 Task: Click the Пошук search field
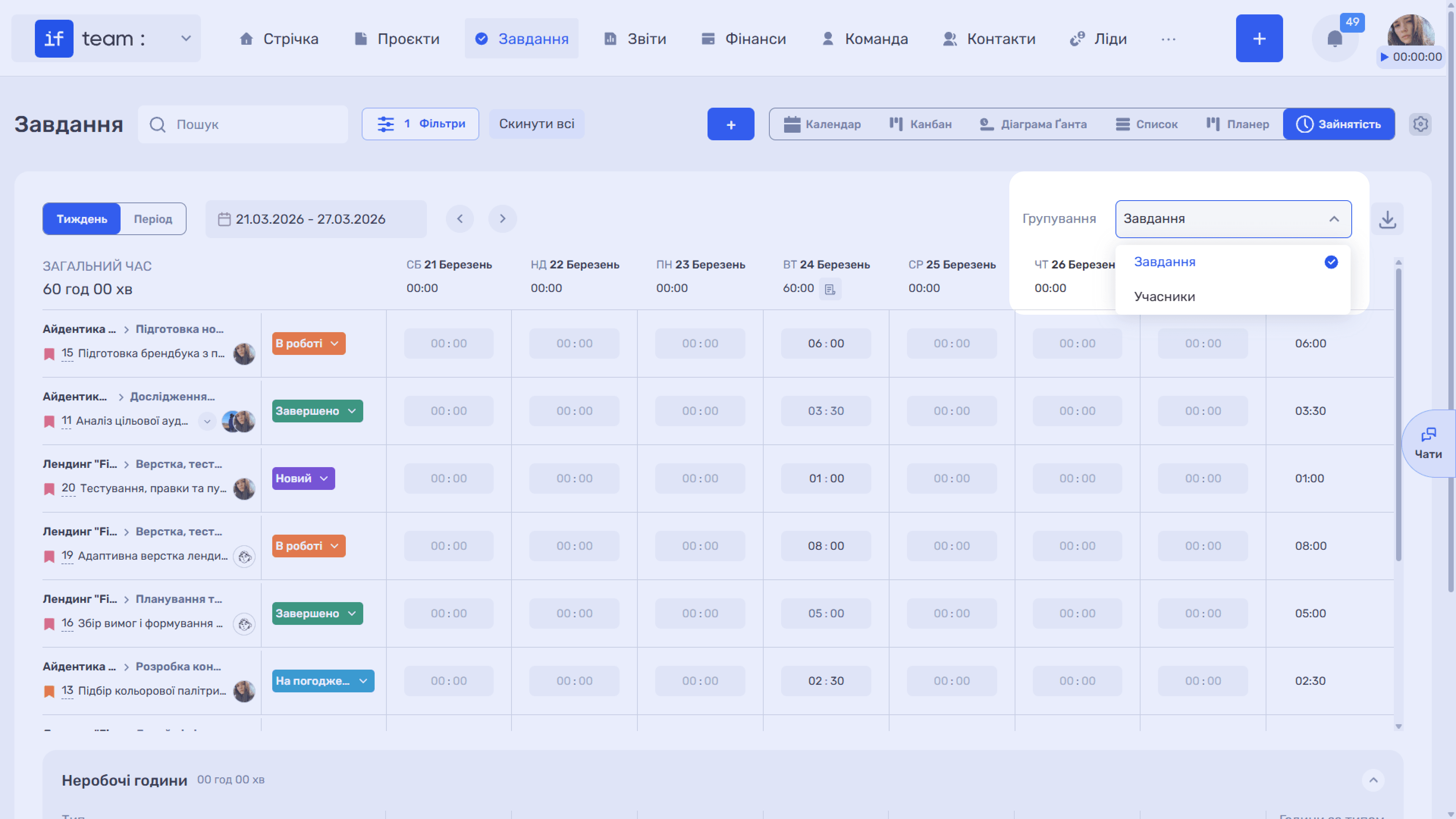coord(243,124)
